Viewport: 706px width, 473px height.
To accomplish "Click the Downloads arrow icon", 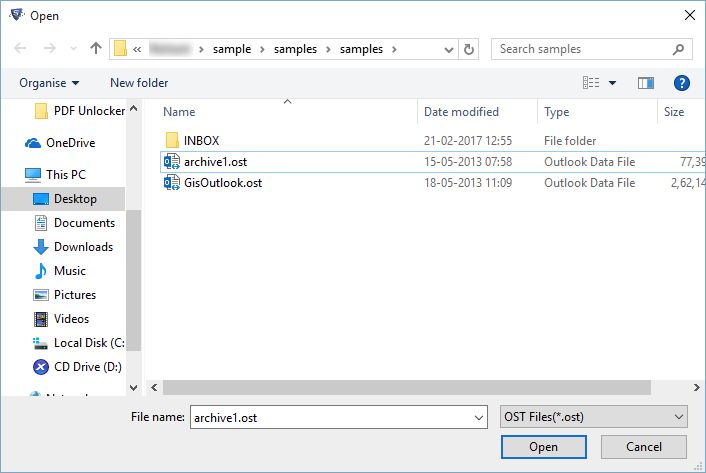I will pyautogui.click(x=41, y=247).
